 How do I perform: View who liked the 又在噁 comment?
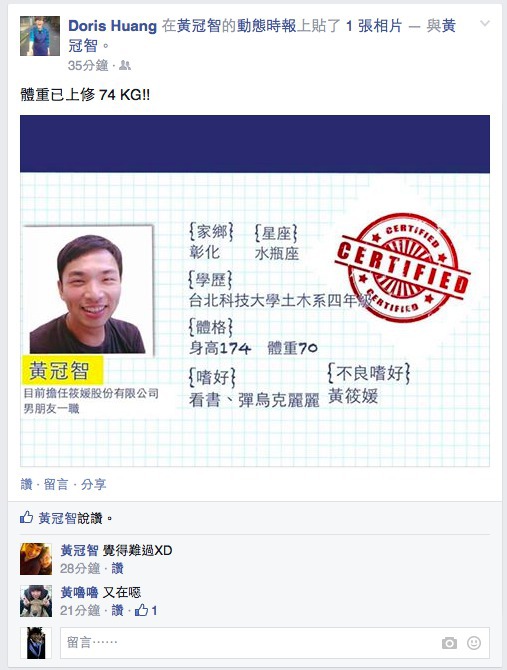pyautogui.click(x=146, y=610)
